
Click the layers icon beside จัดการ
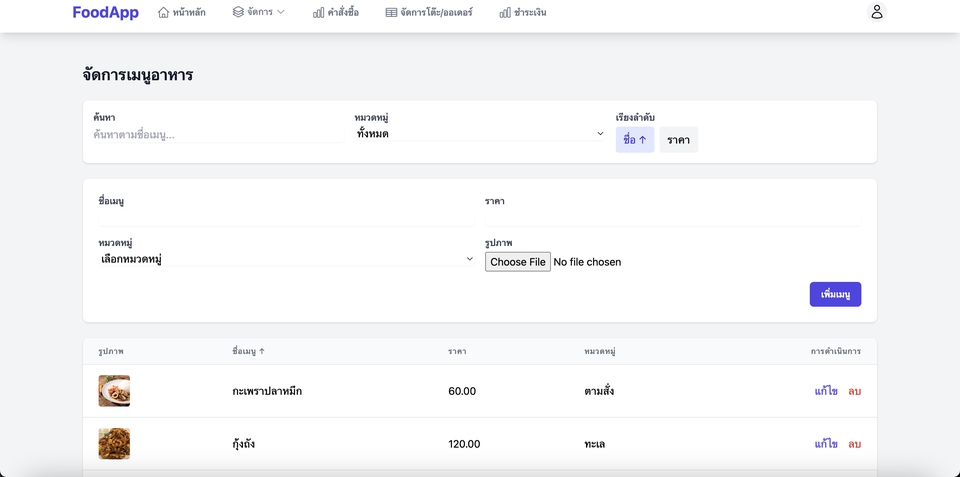tap(238, 12)
